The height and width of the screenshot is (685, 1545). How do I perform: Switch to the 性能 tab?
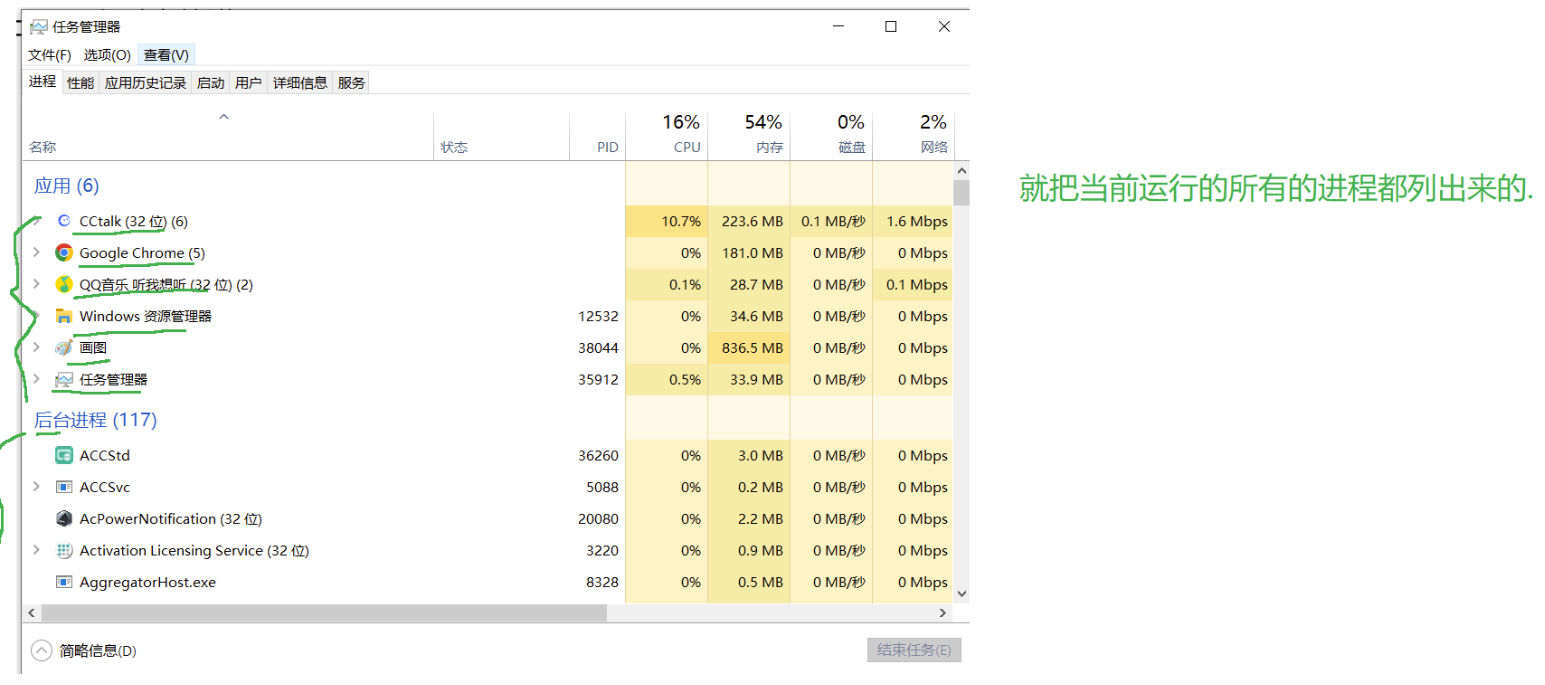tap(81, 83)
